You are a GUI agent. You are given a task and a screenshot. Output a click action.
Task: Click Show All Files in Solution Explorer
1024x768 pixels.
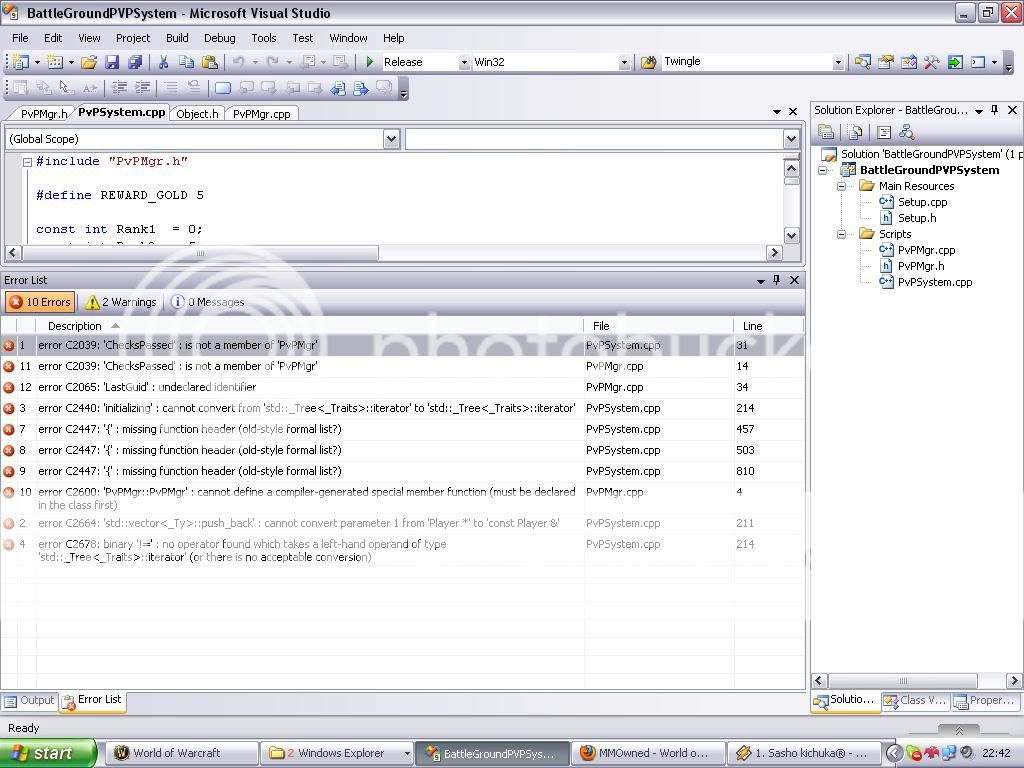click(x=855, y=132)
